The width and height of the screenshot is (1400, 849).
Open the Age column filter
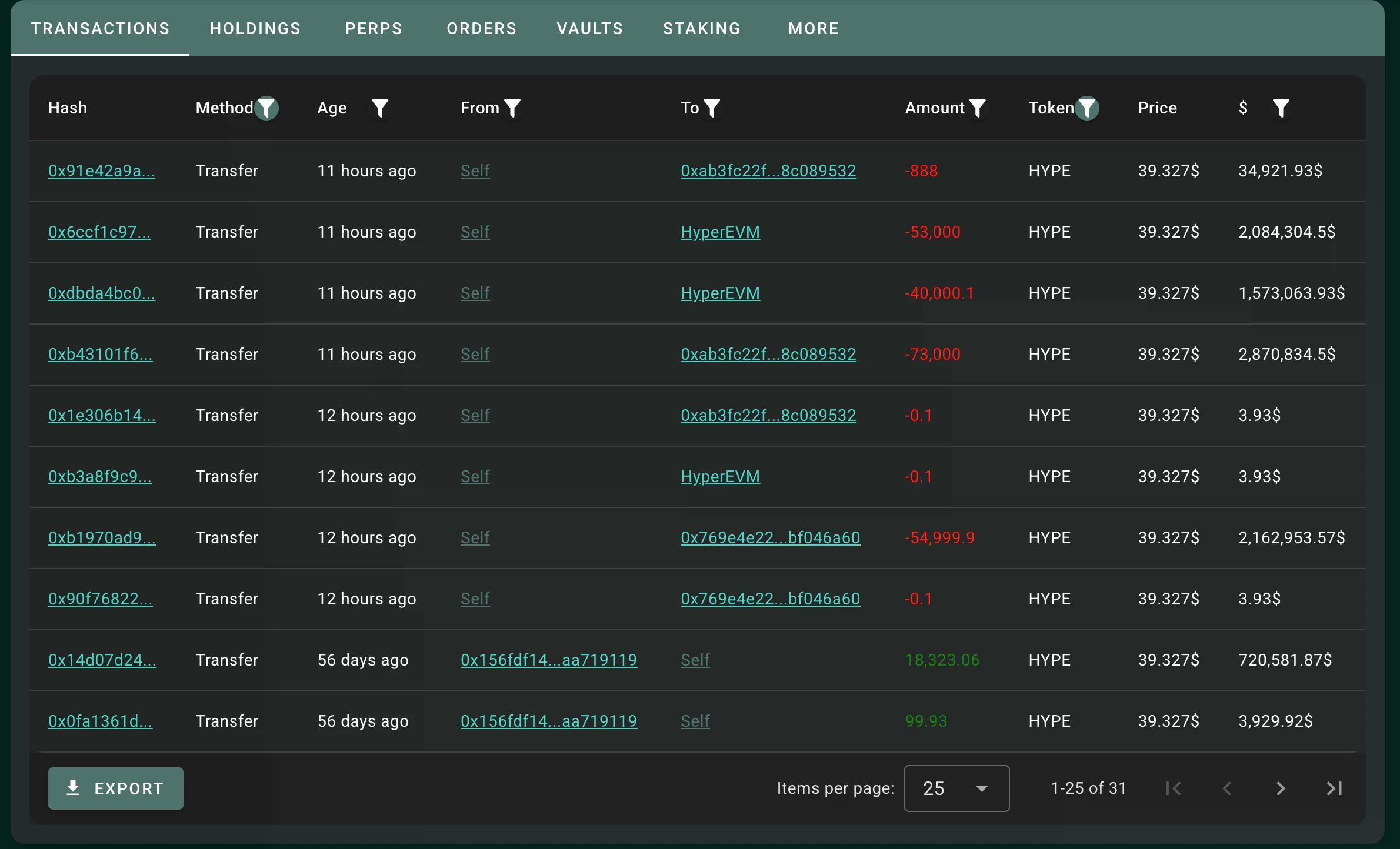click(380, 108)
